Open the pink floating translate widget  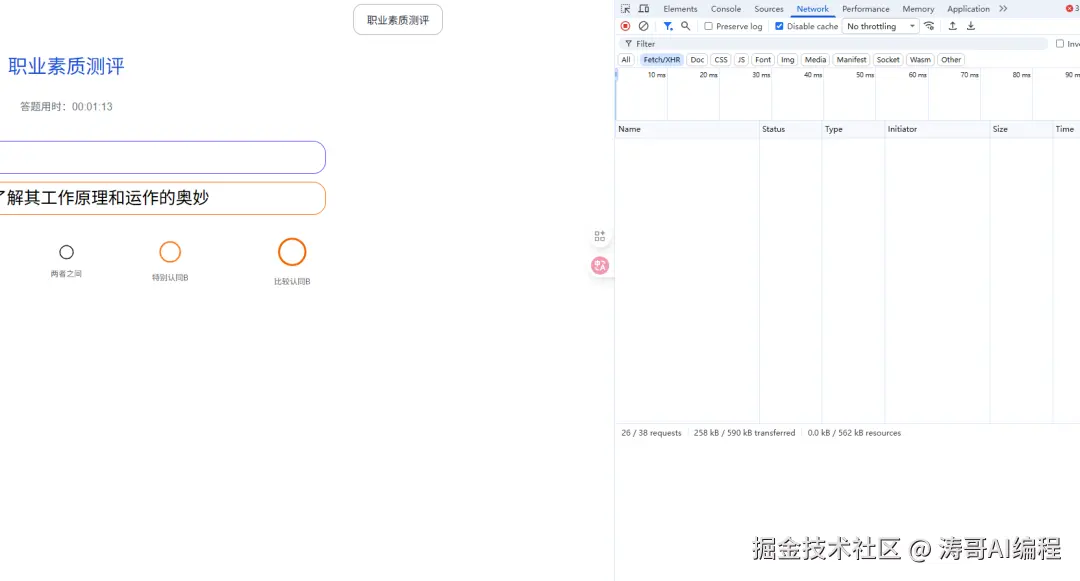coord(600,265)
